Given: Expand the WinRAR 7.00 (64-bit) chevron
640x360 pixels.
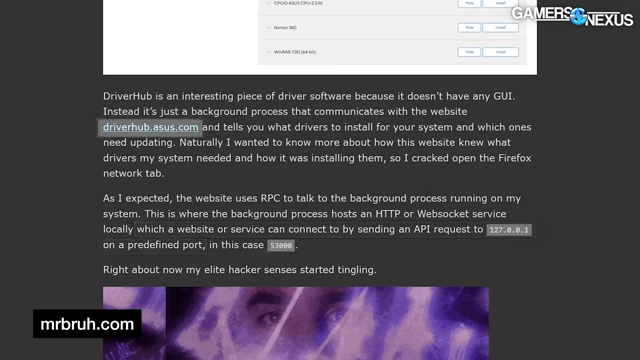Looking at the screenshot, I should pyautogui.click(x=269, y=52).
